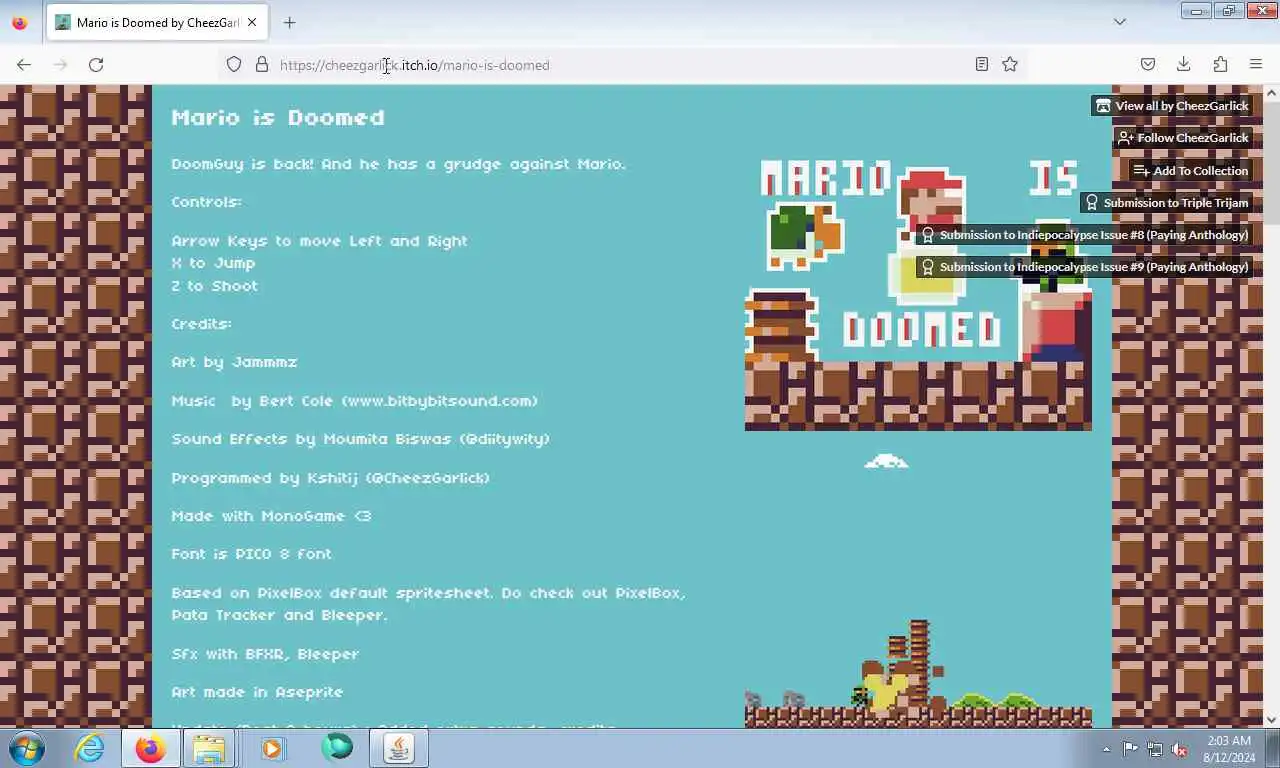This screenshot has height=768, width=1280.
Task: Open the Firefox downloads arrow icon
Action: [x=1184, y=64]
